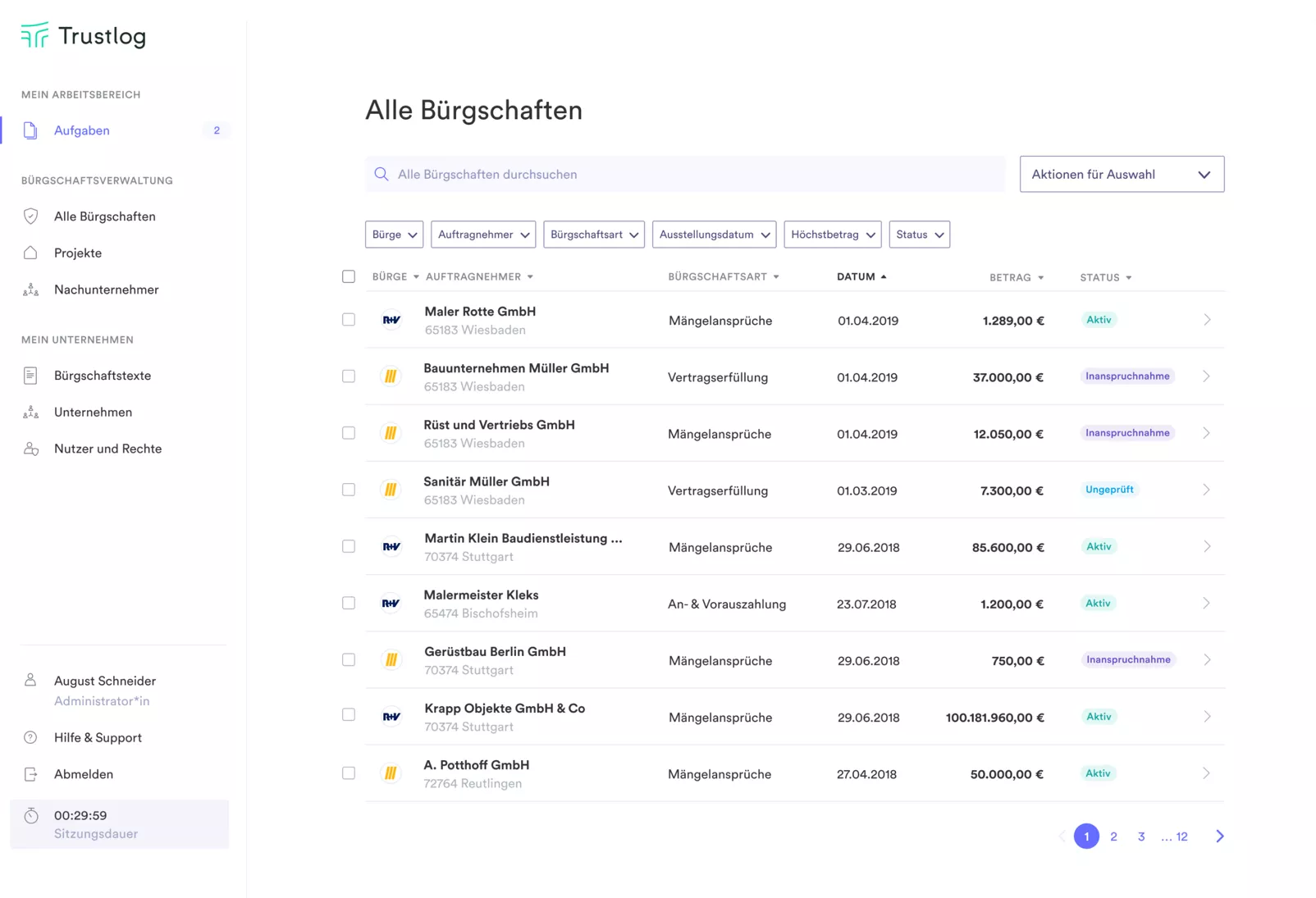The width and height of the screenshot is (1316, 898).
Task: Tick the select-all checkbox in table header
Action: (349, 276)
